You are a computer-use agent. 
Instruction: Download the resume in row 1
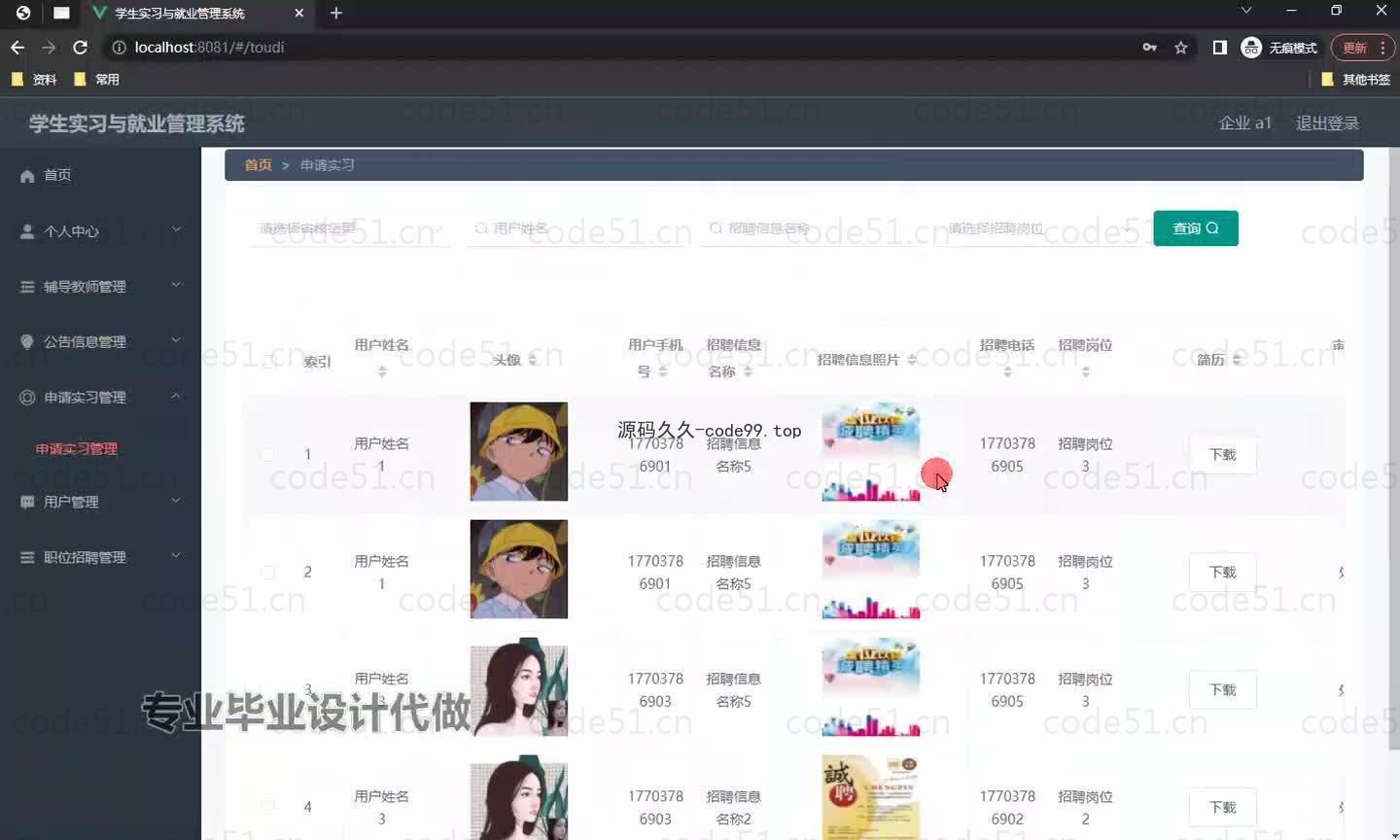[x=1223, y=455]
